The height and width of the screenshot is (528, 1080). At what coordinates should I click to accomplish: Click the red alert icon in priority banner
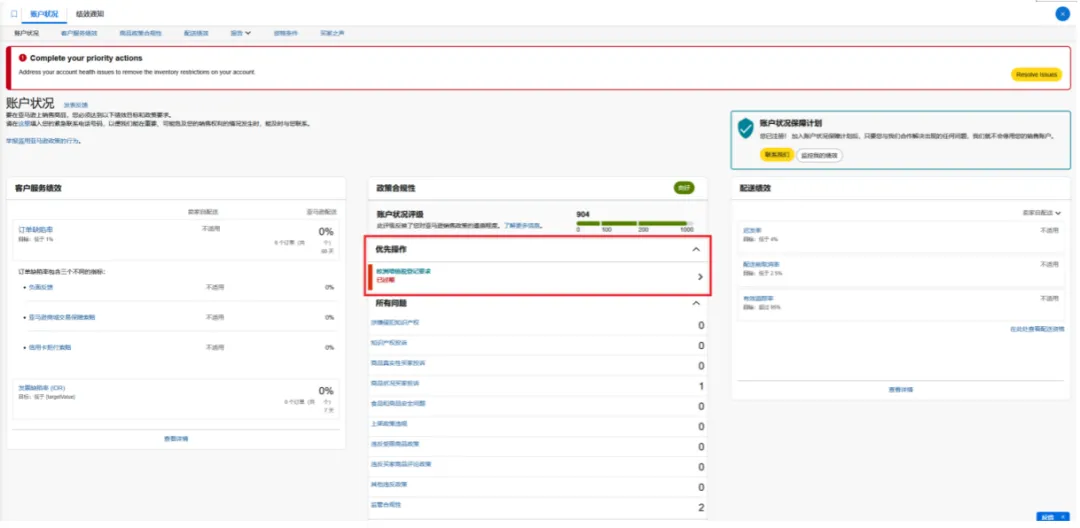pyautogui.click(x=23, y=59)
